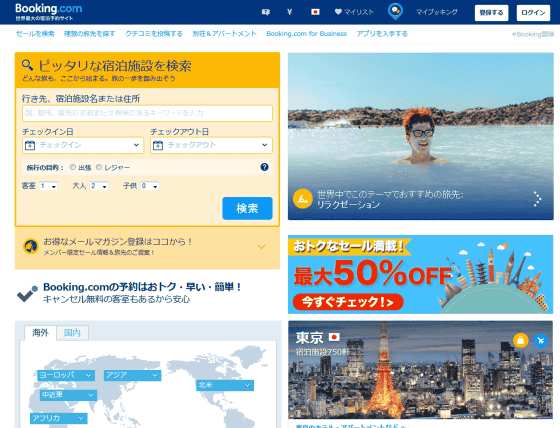Image resolution: width=560 pixels, height=428 pixels.
Task: Expand the アジア region dropdown
Action: [132, 375]
